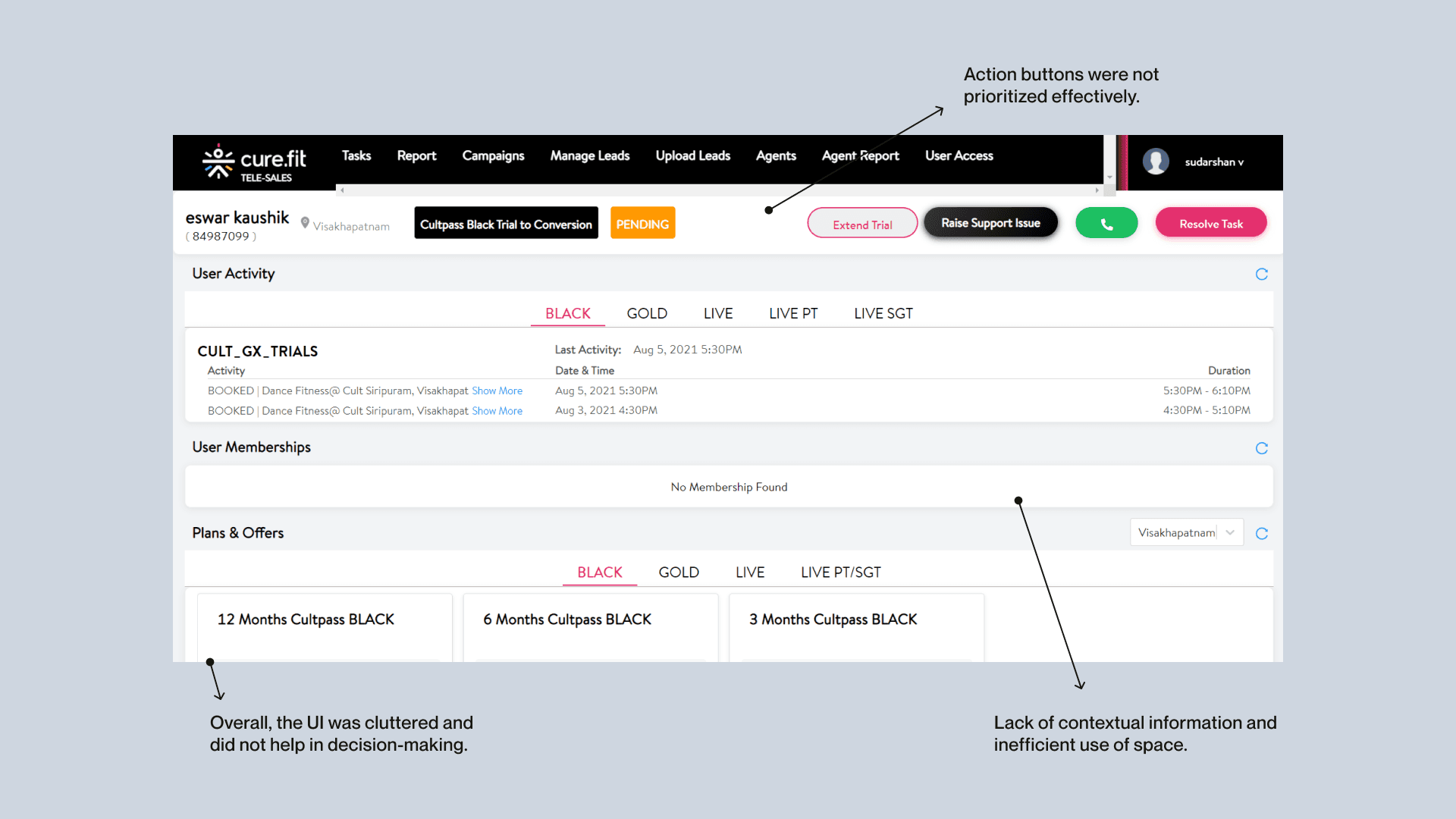
Task: Click the location pin icon beside Visakhapatnam
Action: coord(305,223)
